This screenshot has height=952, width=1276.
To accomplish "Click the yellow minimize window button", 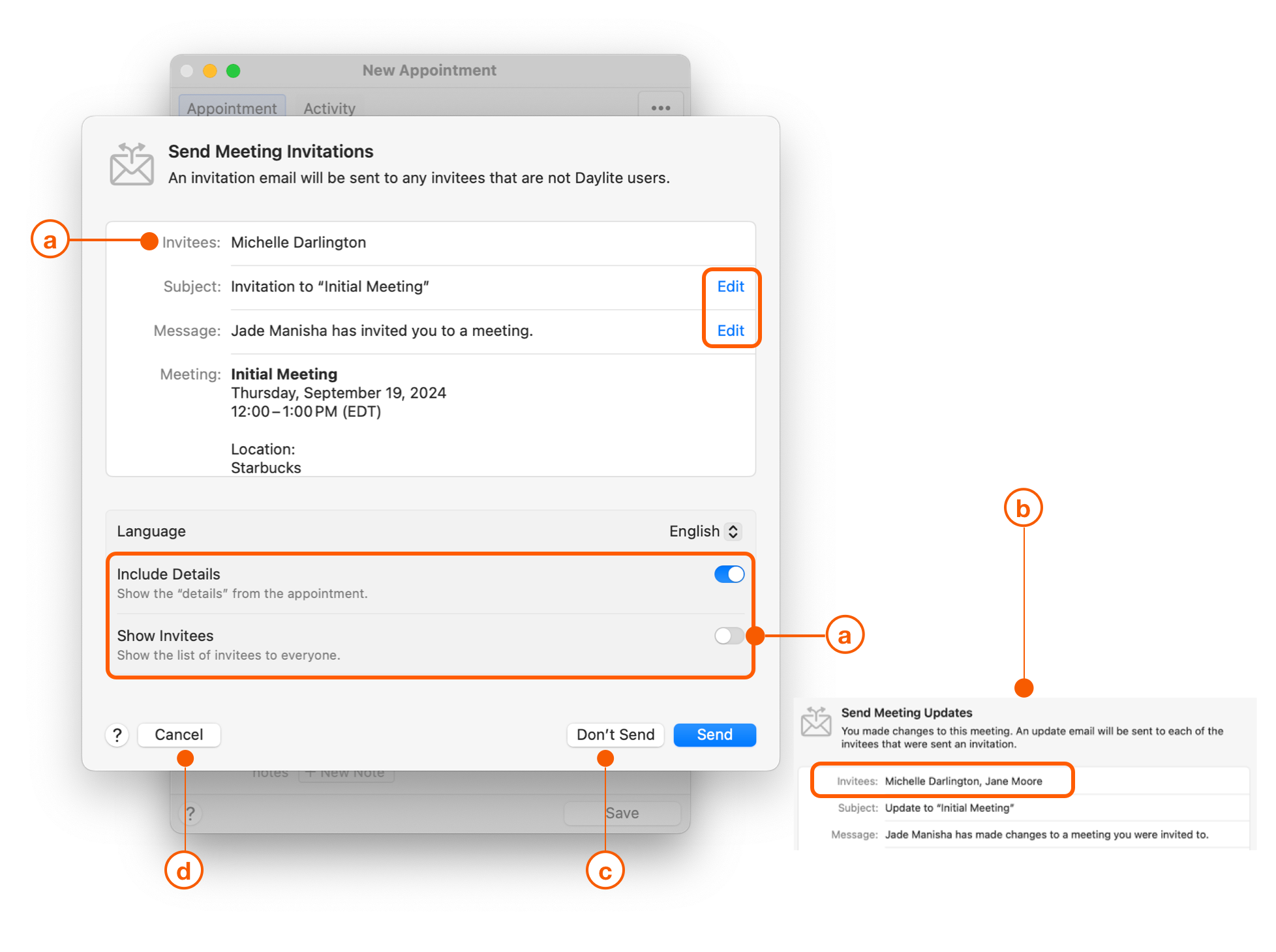I will click(210, 70).
